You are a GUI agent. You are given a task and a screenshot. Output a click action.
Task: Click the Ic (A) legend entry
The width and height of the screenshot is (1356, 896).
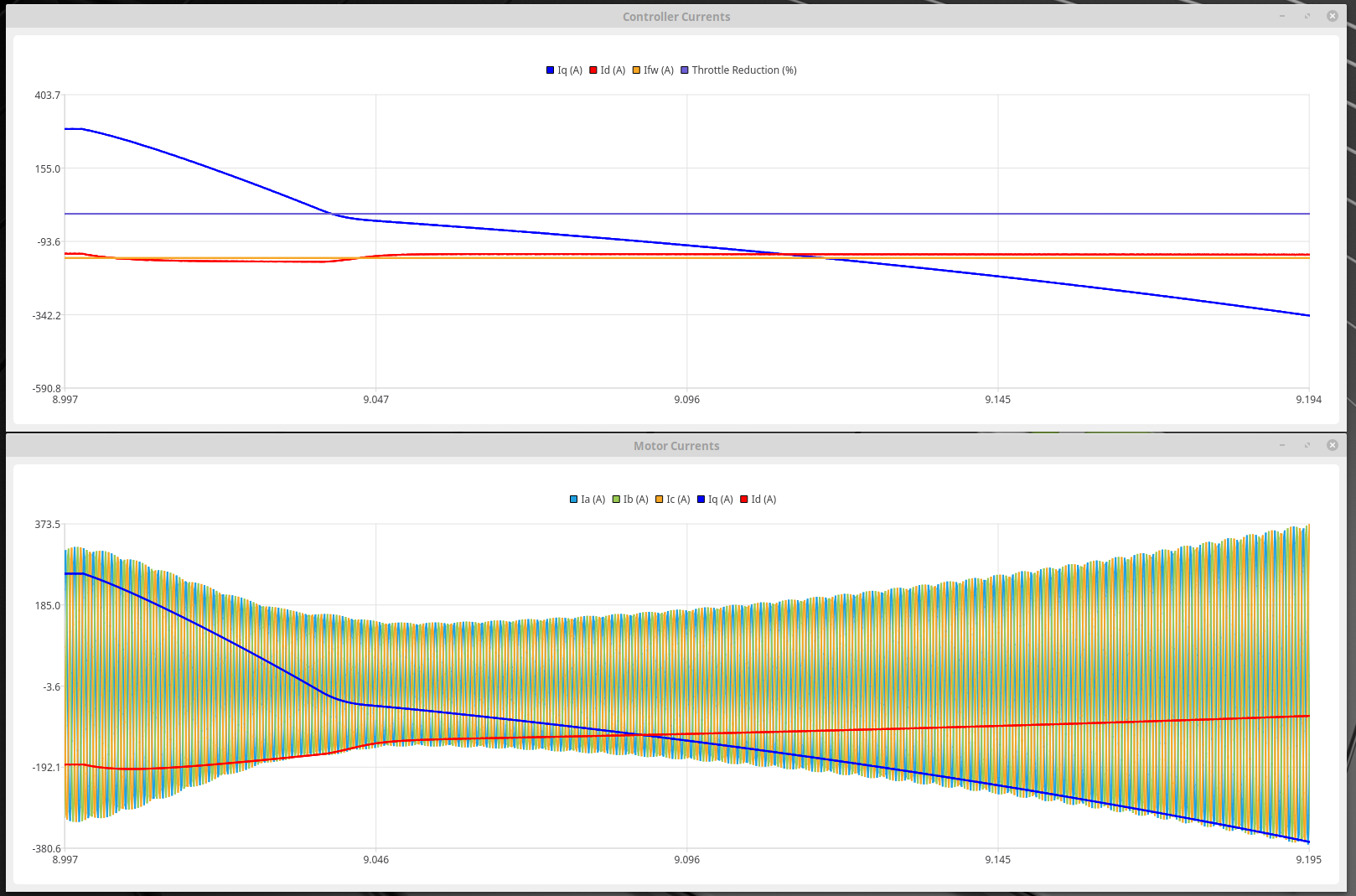[672, 500]
